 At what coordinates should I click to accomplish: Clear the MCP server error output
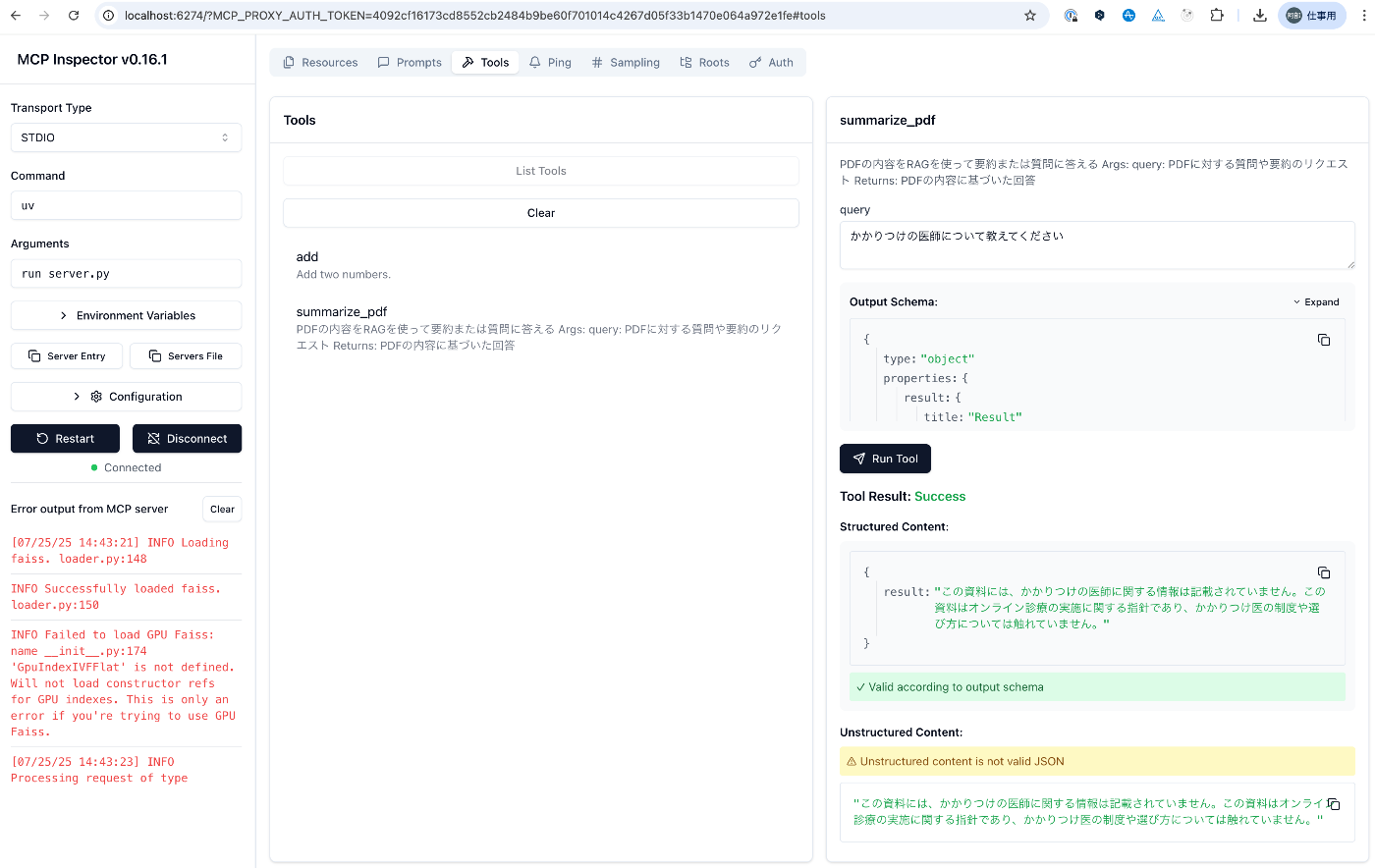(x=222, y=509)
